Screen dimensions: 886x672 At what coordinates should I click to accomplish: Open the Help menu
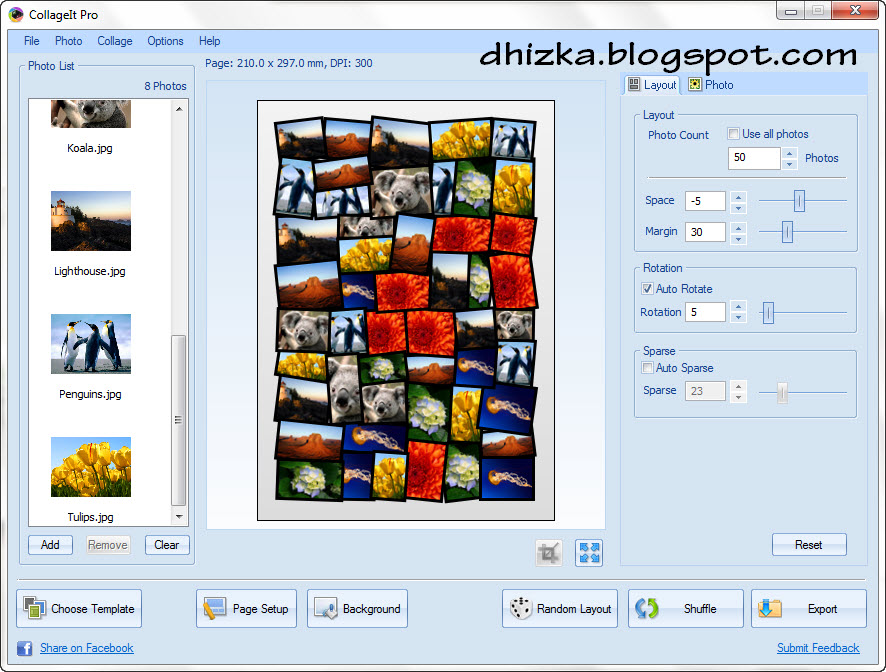209,41
